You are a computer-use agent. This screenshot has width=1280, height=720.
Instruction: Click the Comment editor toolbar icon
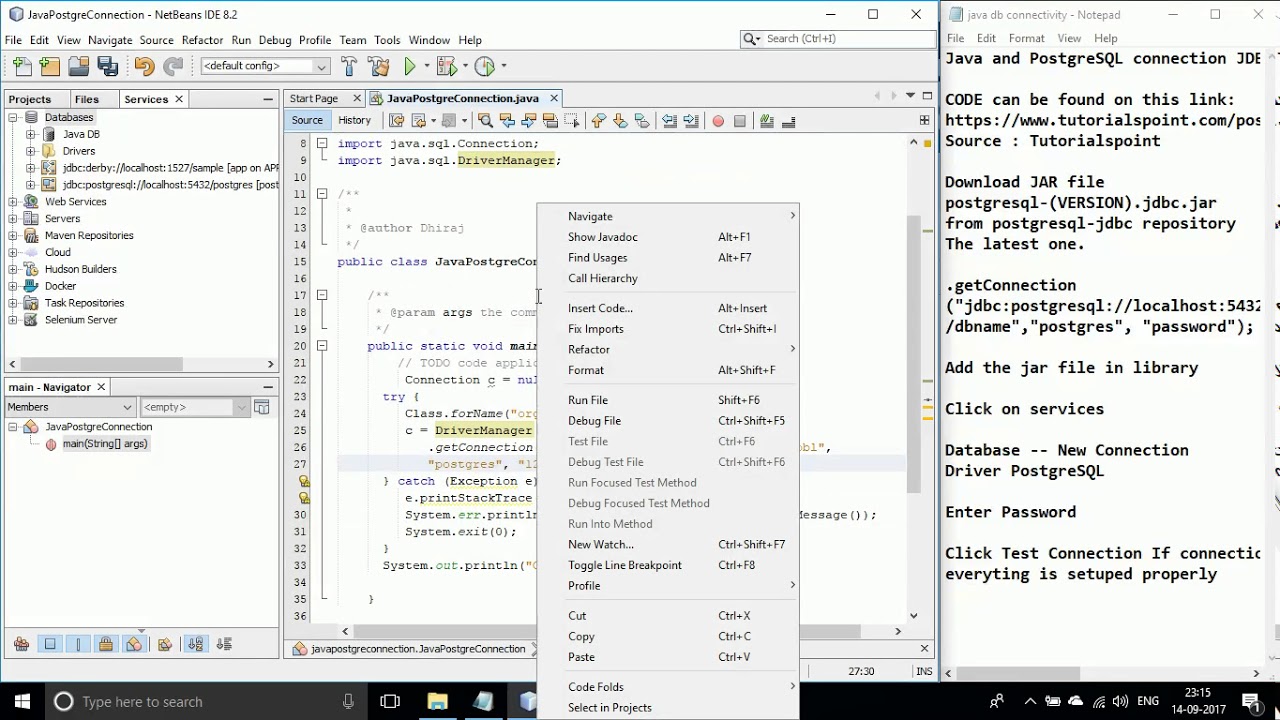point(767,121)
